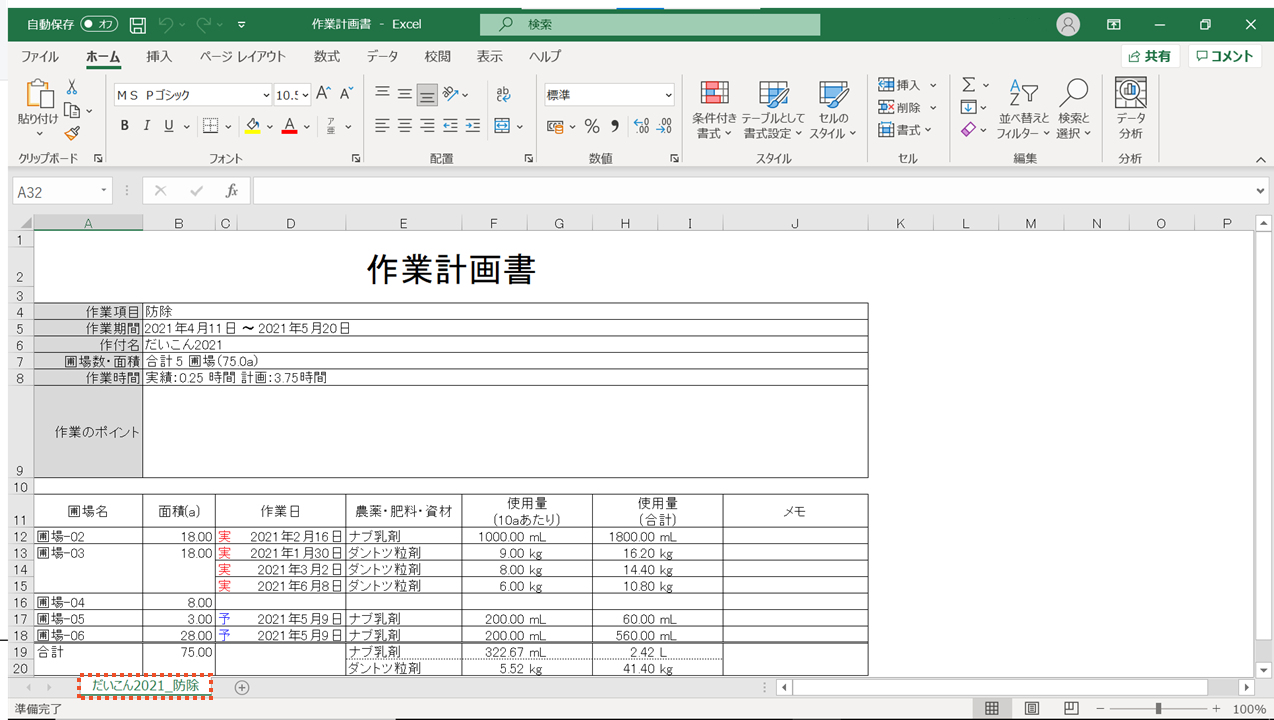Expand the font name dropdown MS Pゴシック
The width and height of the screenshot is (1274, 720).
(x=266, y=95)
